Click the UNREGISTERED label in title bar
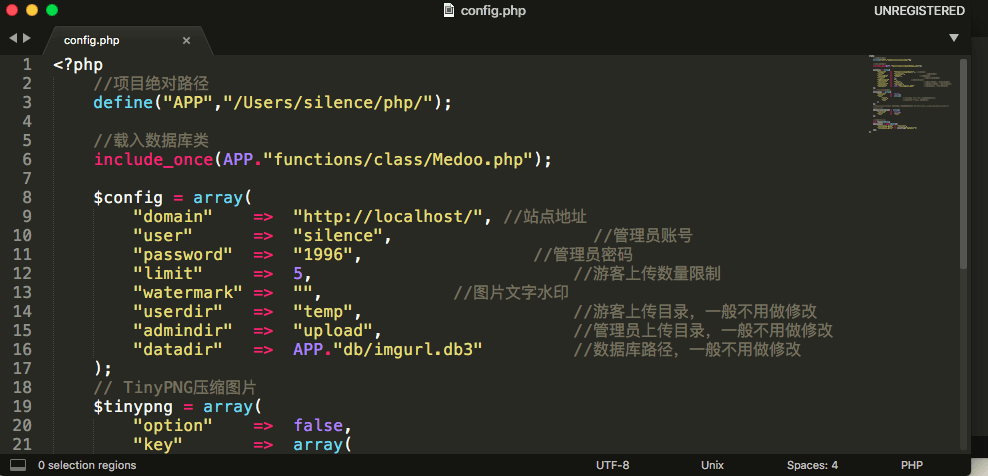 (919, 11)
